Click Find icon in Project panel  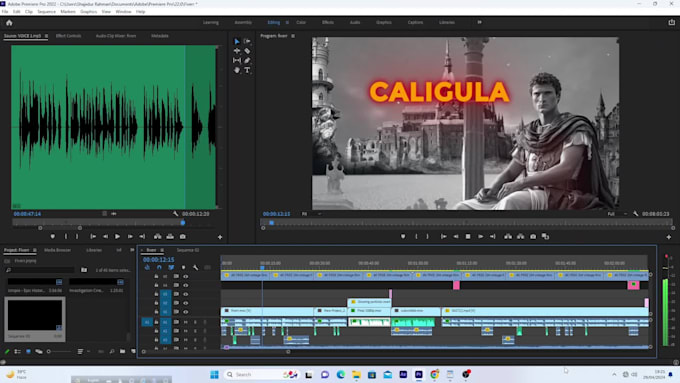[112, 351]
